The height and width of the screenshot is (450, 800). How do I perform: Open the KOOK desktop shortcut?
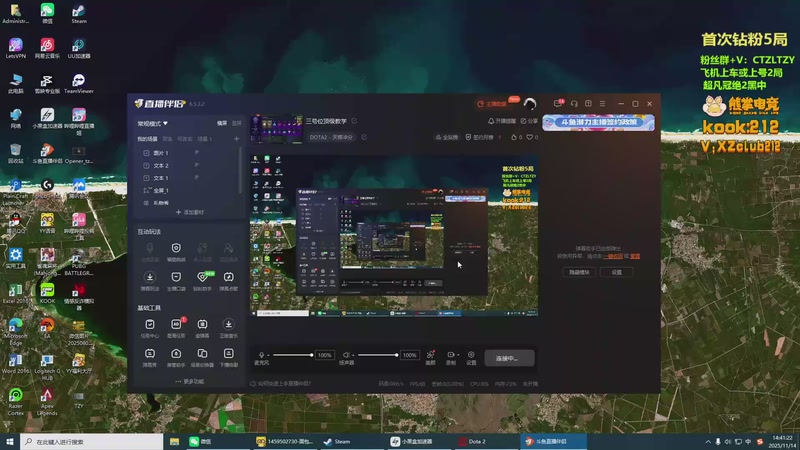click(47, 294)
